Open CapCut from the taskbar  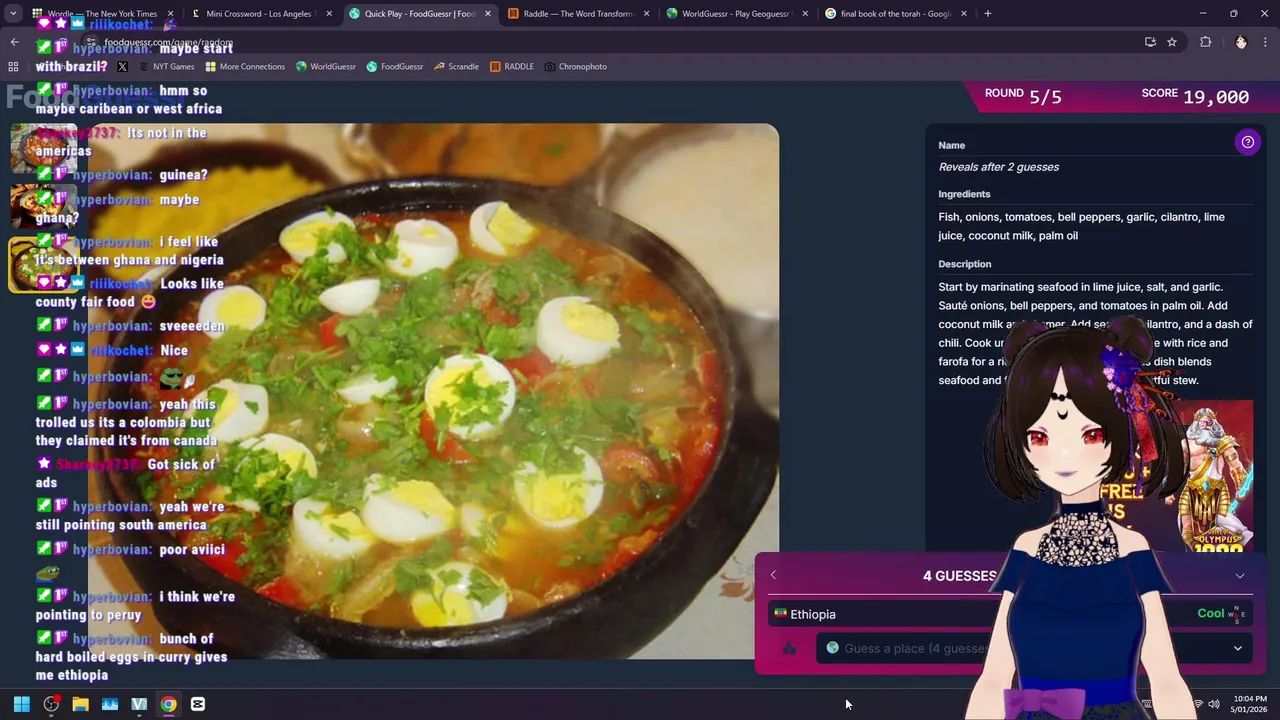(198, 704)
